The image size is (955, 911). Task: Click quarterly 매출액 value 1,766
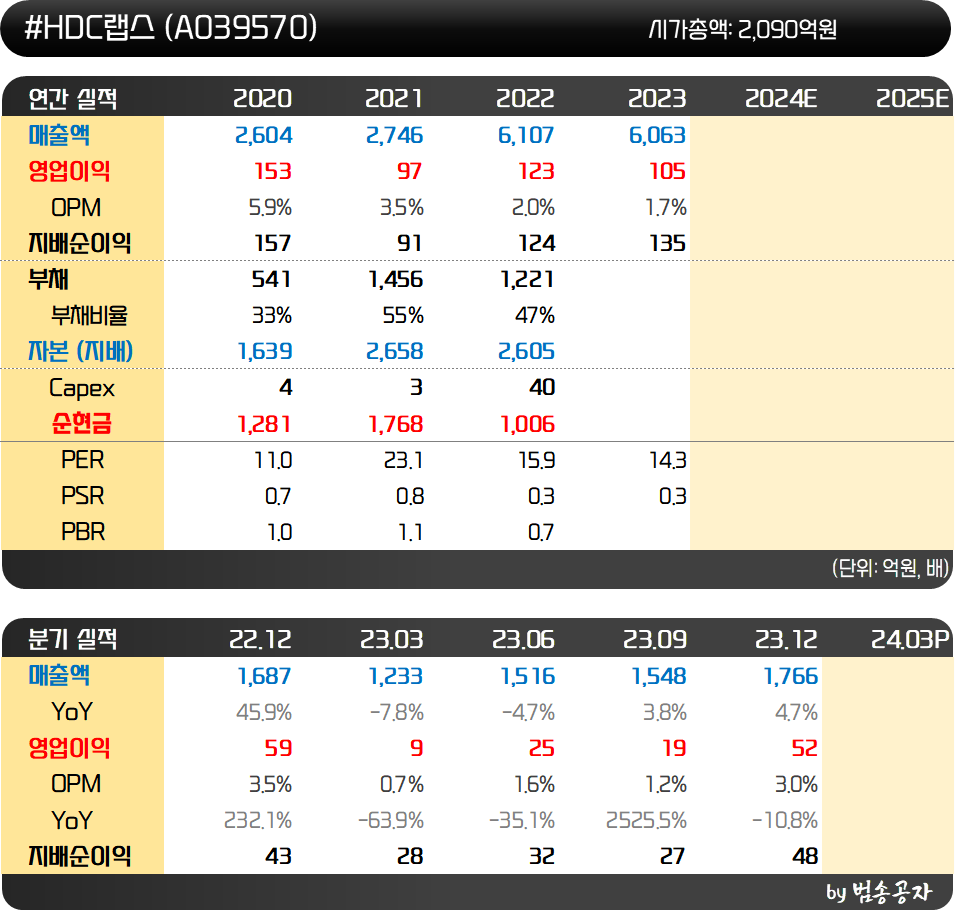791,676
